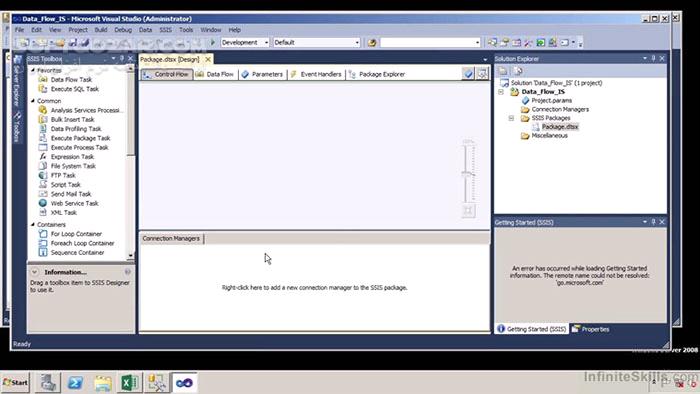Open PowerShell from the taskbar

tap(75, 383)
